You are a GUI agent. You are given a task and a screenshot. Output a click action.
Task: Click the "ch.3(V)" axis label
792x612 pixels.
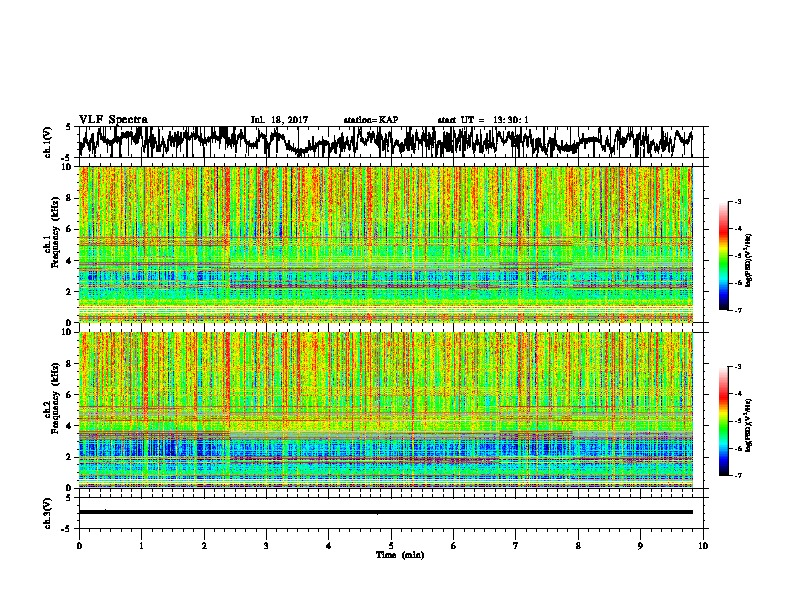click(x=47, y=513)
